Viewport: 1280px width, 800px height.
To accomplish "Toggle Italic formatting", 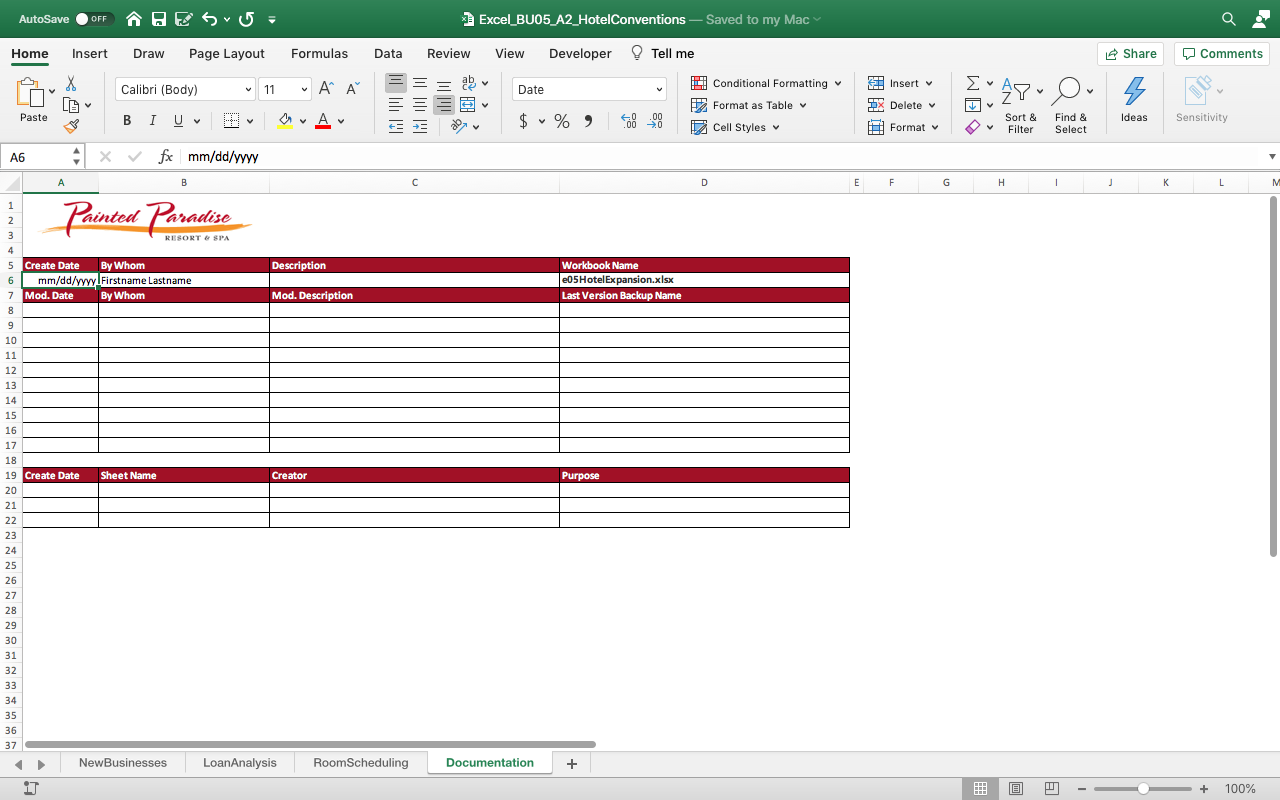I will click(152, 121).
